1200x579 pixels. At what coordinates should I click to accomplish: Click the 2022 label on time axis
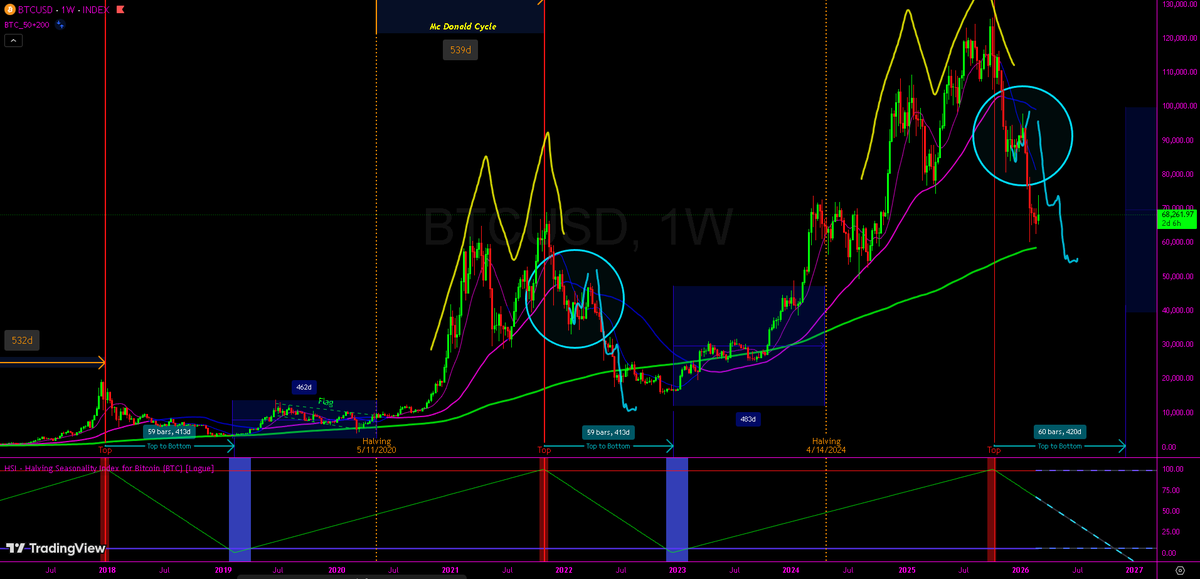(564, 570)
